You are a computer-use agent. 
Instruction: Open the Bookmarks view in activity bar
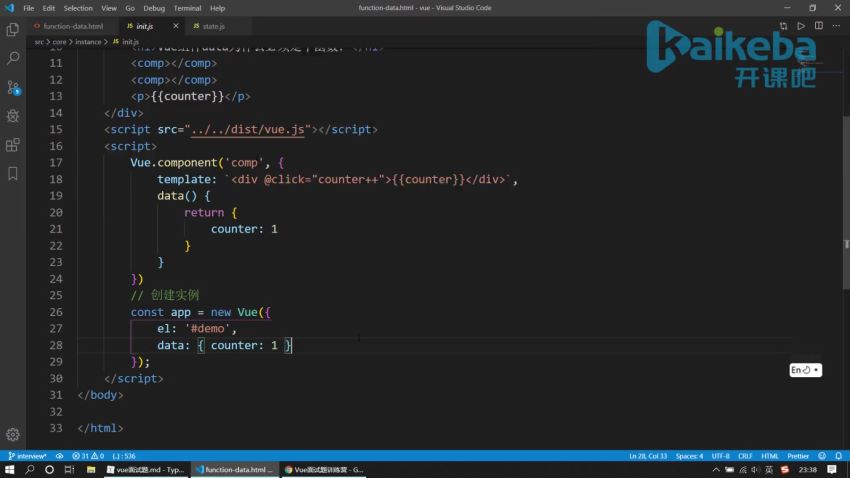pos(12,173)
